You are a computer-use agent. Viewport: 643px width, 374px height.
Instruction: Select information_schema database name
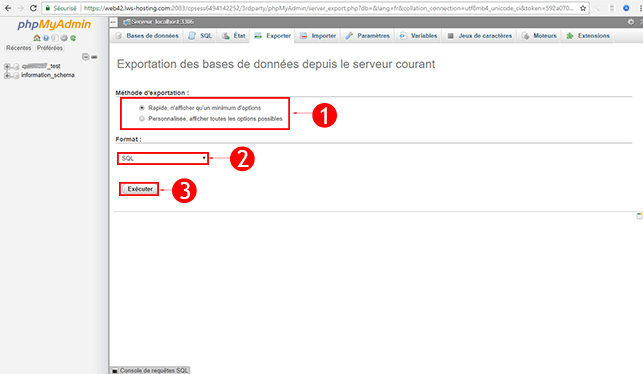click(48, 75)
